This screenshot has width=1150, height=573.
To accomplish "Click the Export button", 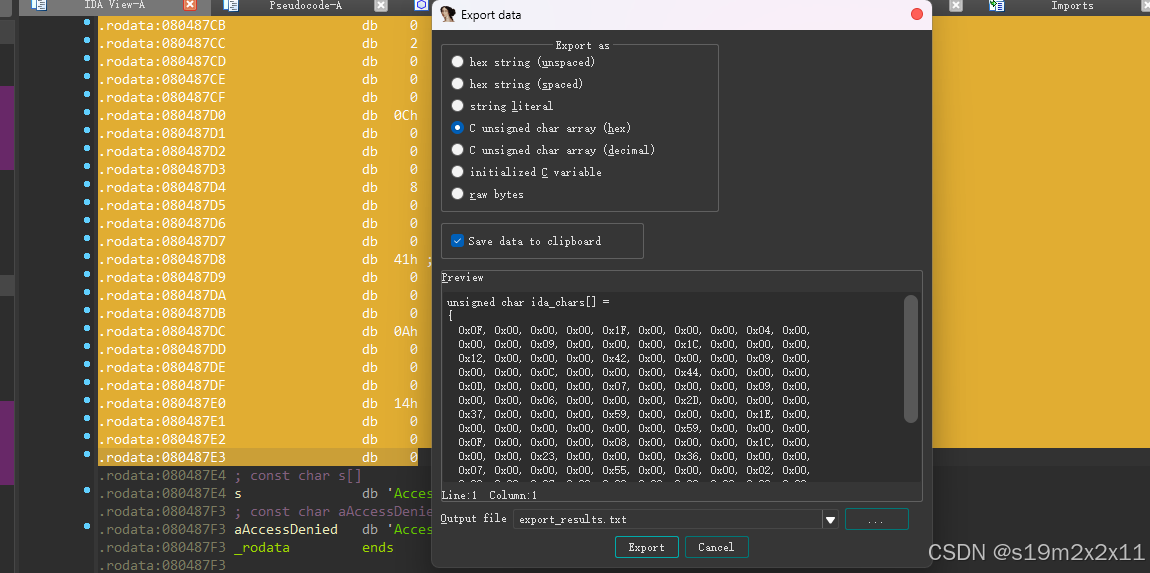I will (x=646, y=547).
